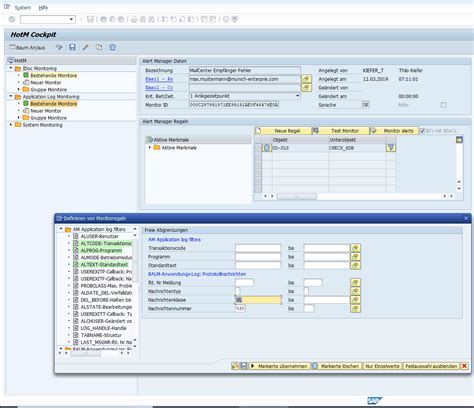Collapse the Application Log Monitoring folder
The width and height of the screenshot is (474, 408).
11,96
